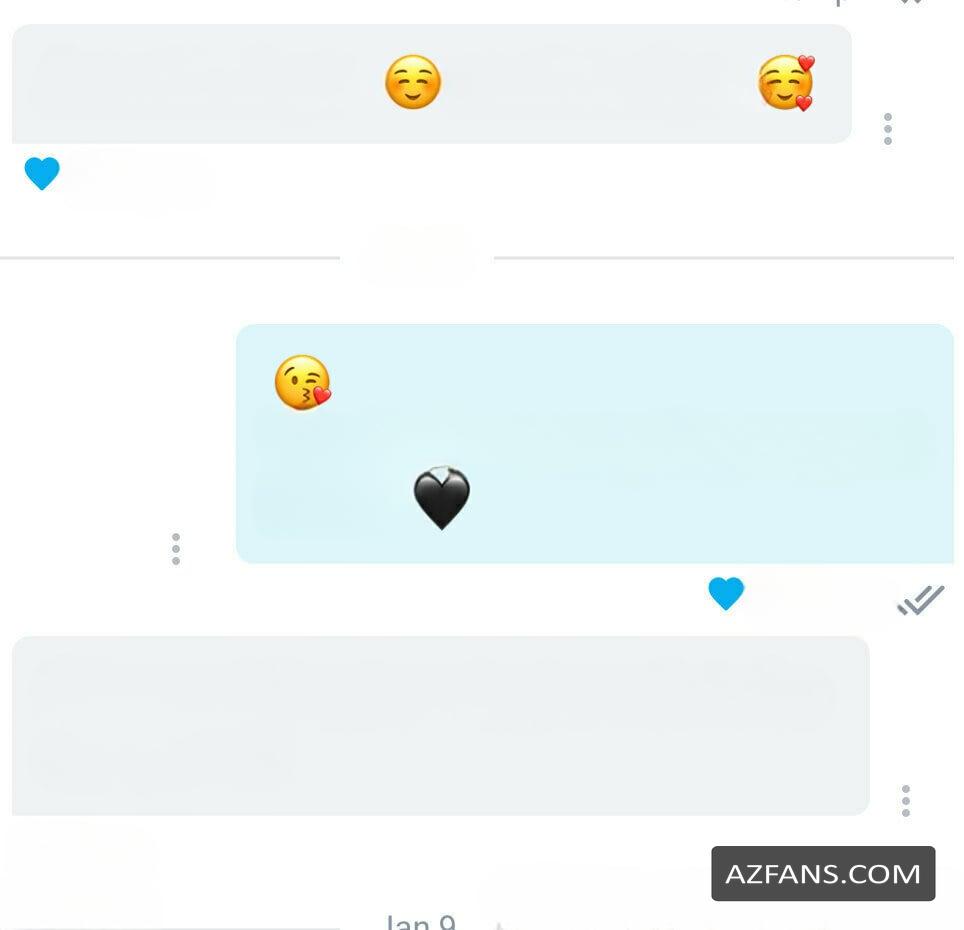Click the relieved face emoji in top message
Viewport: 964px width, 930px height.
tap(413, 82)
